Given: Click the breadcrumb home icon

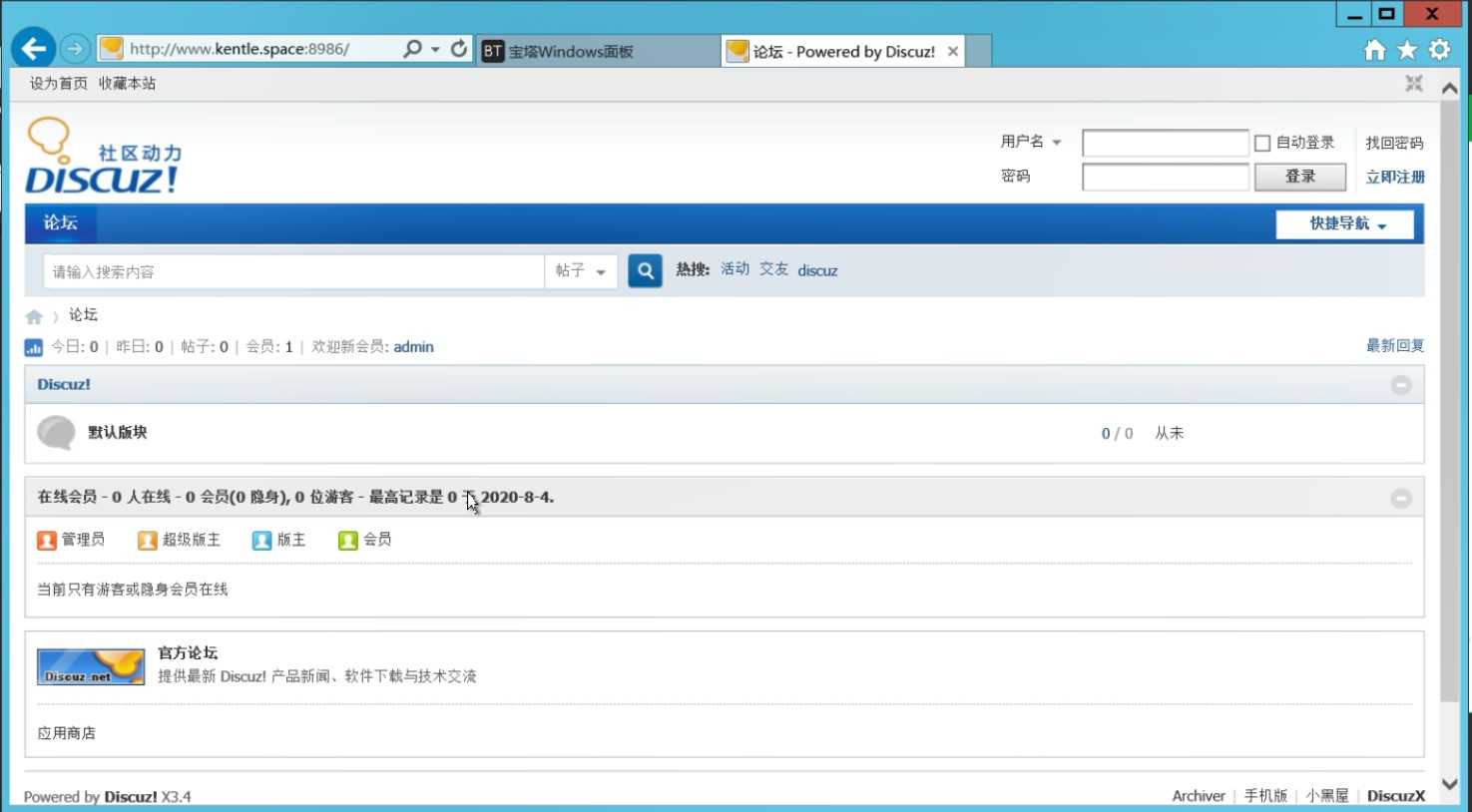Looking at the screenshot, I should tap(34, 317).
